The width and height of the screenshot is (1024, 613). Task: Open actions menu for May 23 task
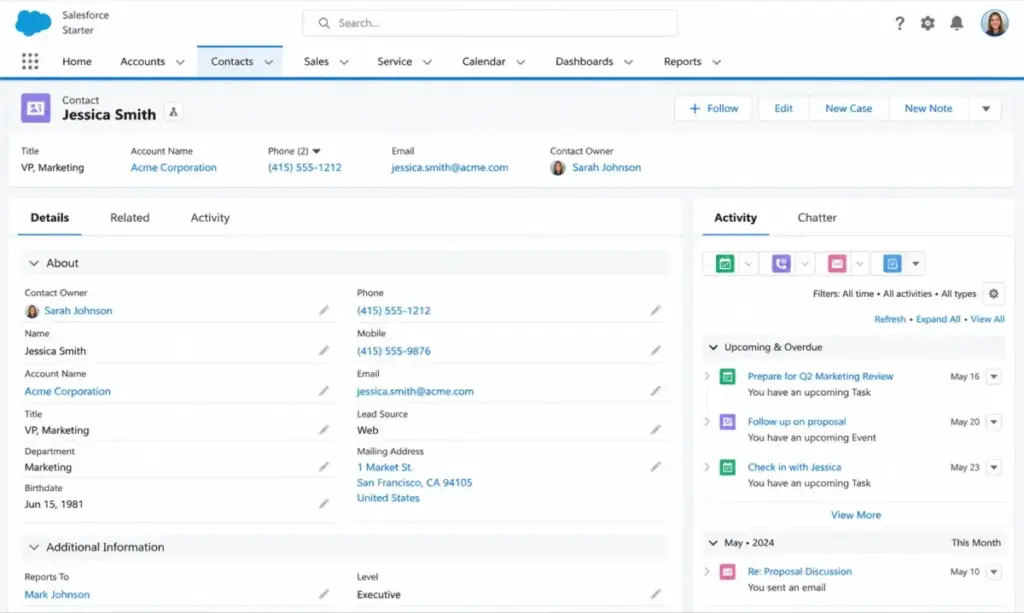(993, 467)
